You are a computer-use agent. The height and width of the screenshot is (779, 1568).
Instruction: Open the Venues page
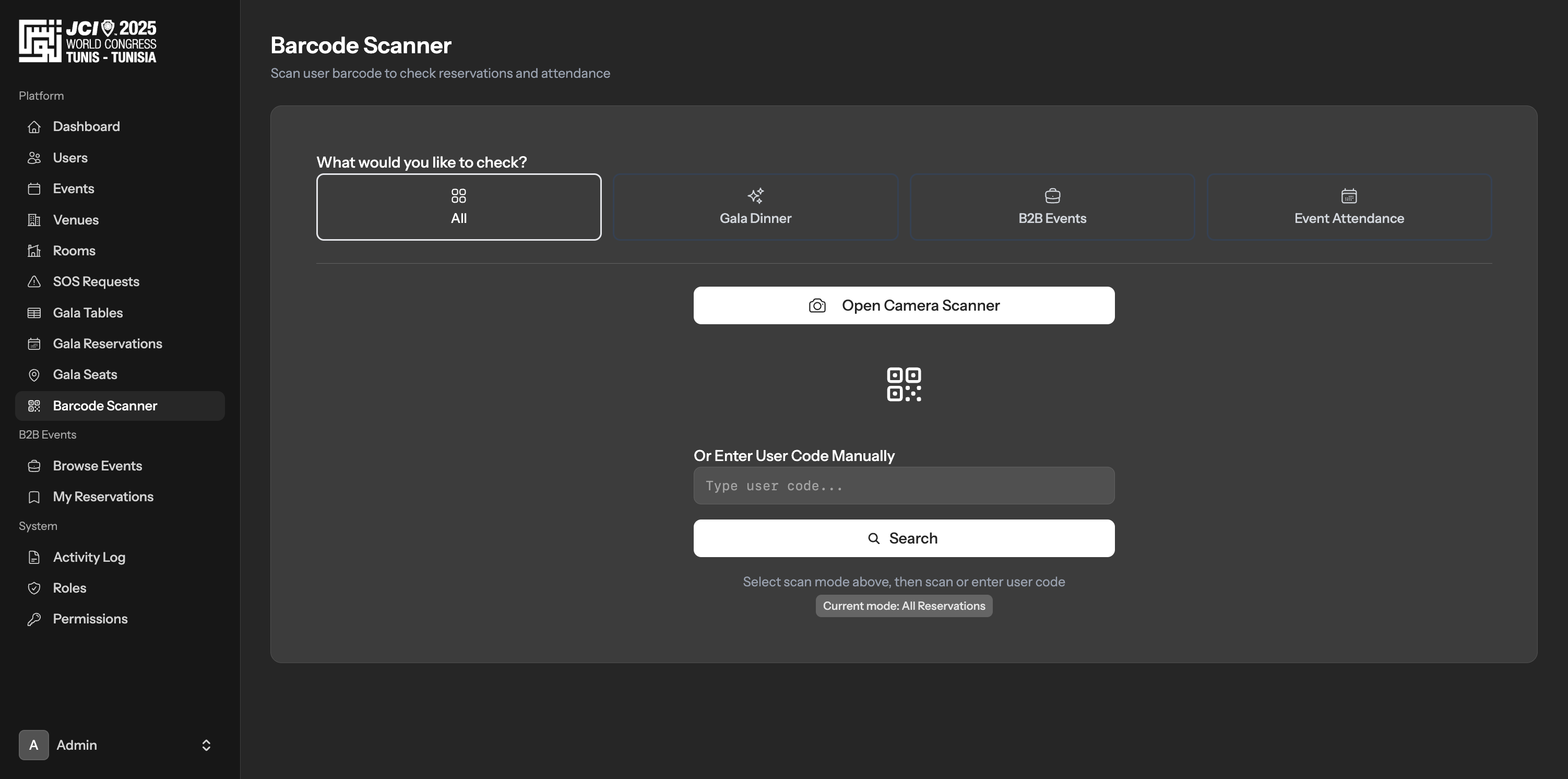tap(120, 220)
